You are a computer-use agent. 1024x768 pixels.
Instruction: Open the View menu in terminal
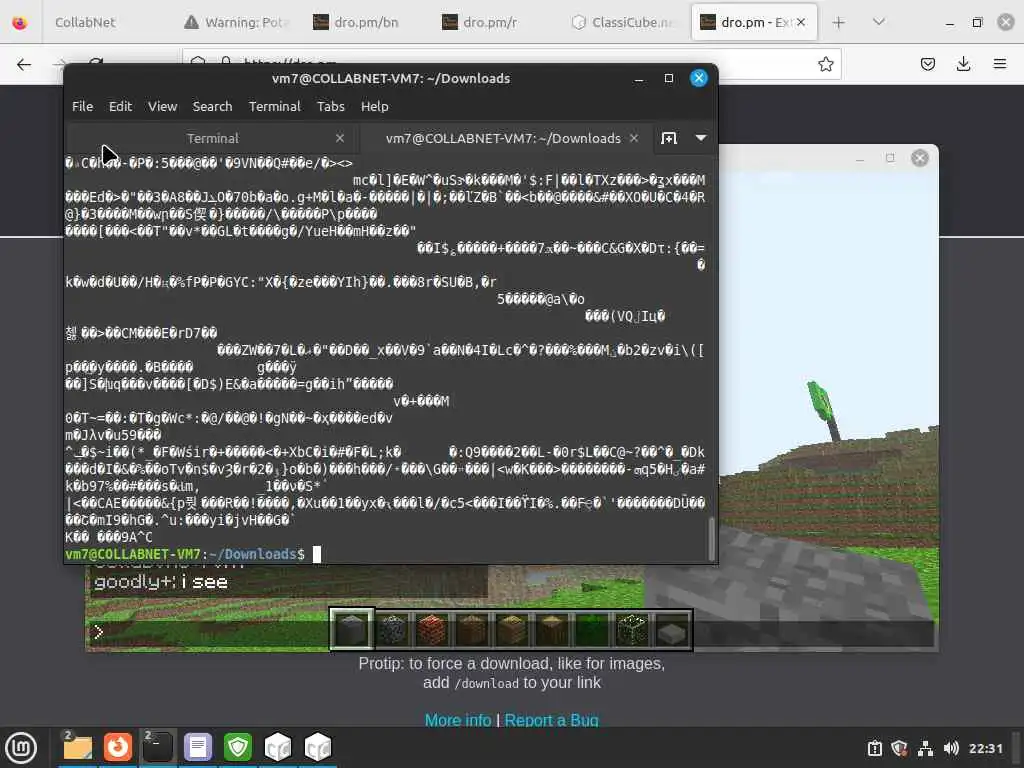pyautogui.click(x=162, y=106)
